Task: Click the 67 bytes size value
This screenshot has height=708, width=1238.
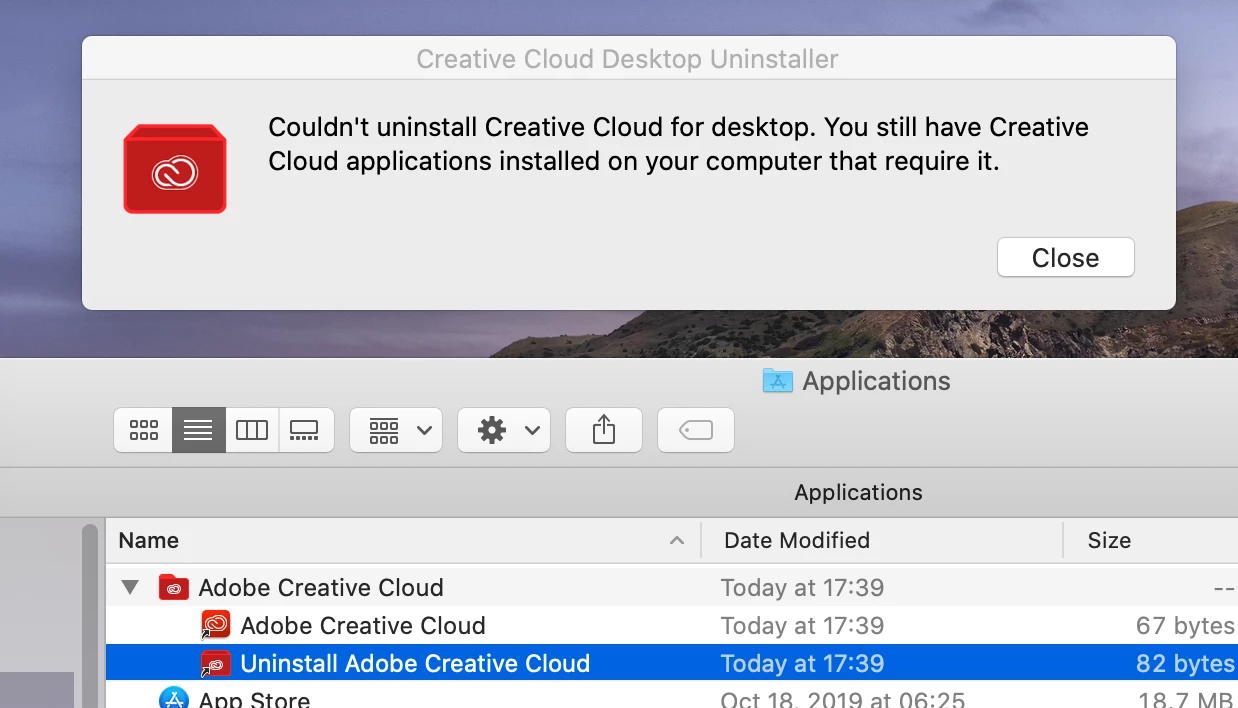Action: click(x=1185, y=626)
